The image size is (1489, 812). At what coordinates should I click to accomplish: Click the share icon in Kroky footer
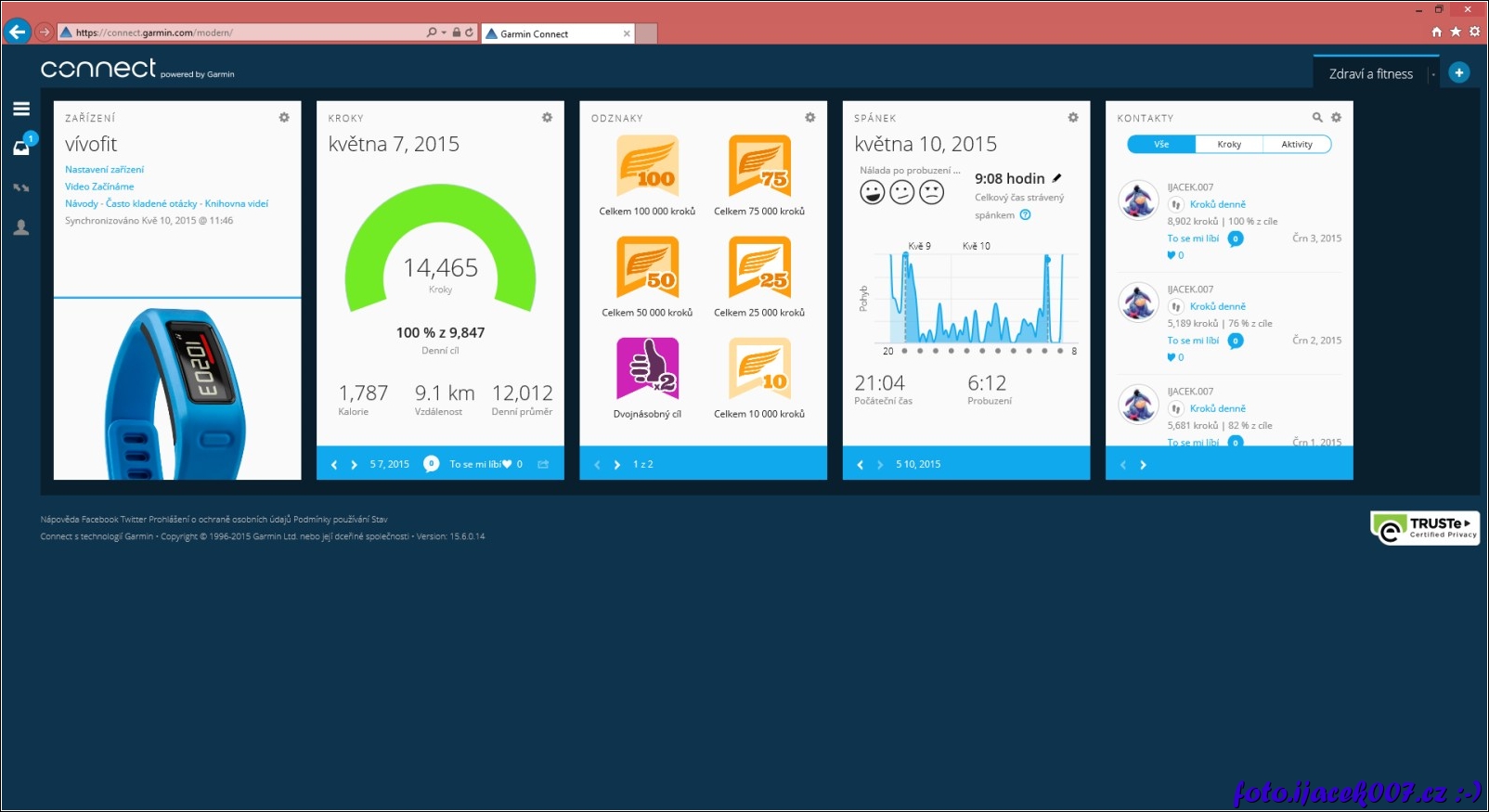point(543,464)
